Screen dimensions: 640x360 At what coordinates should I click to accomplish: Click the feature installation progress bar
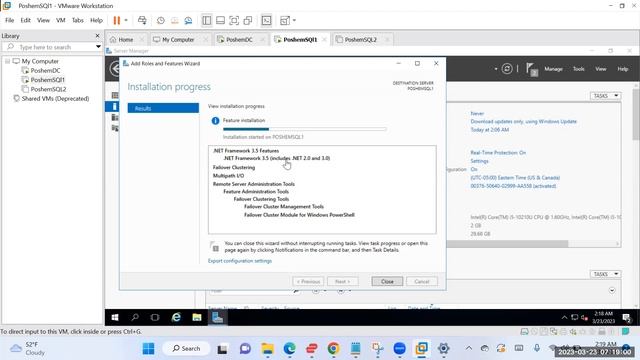tap(304, 129)
